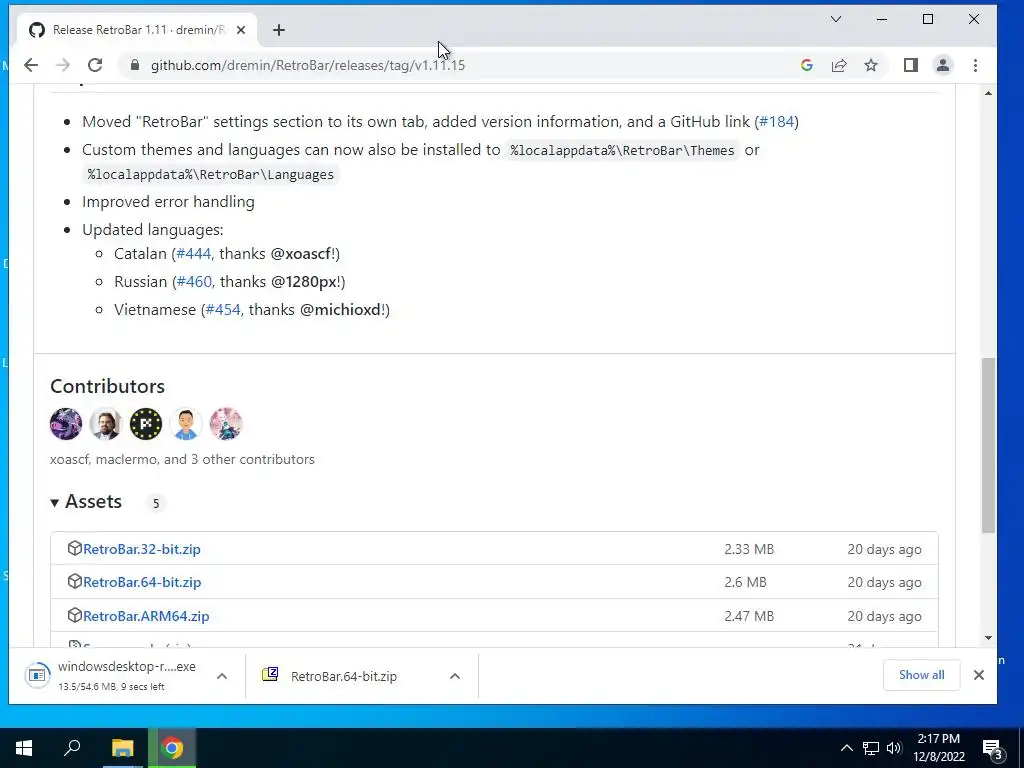Open the Windows Start menu
This screenshot has height=768, width=1024.
(24, 748)
